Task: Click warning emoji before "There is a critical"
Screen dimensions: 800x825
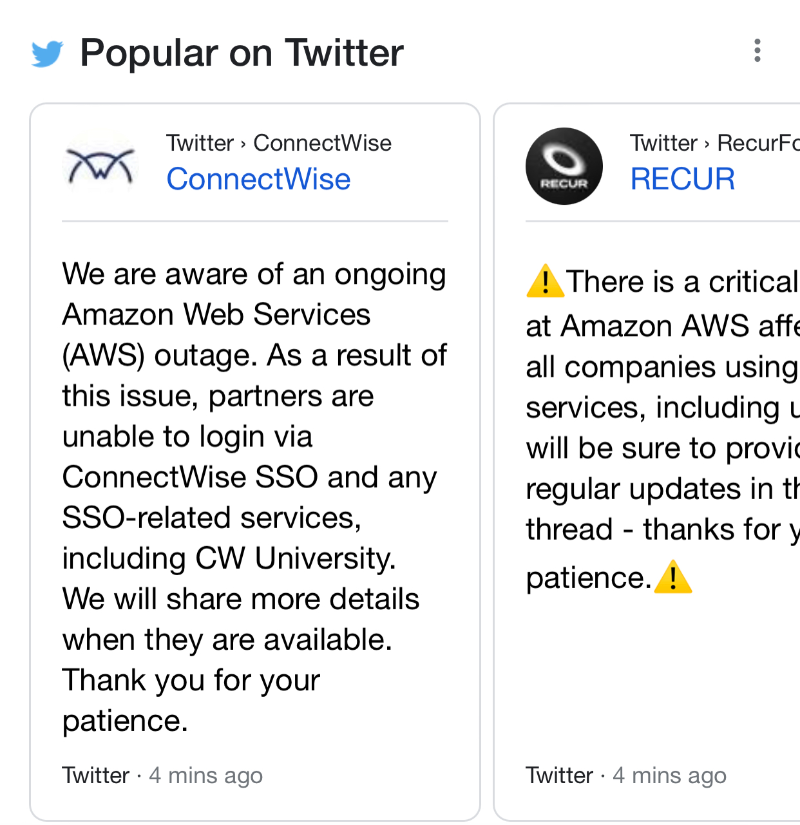Action: 545,281
